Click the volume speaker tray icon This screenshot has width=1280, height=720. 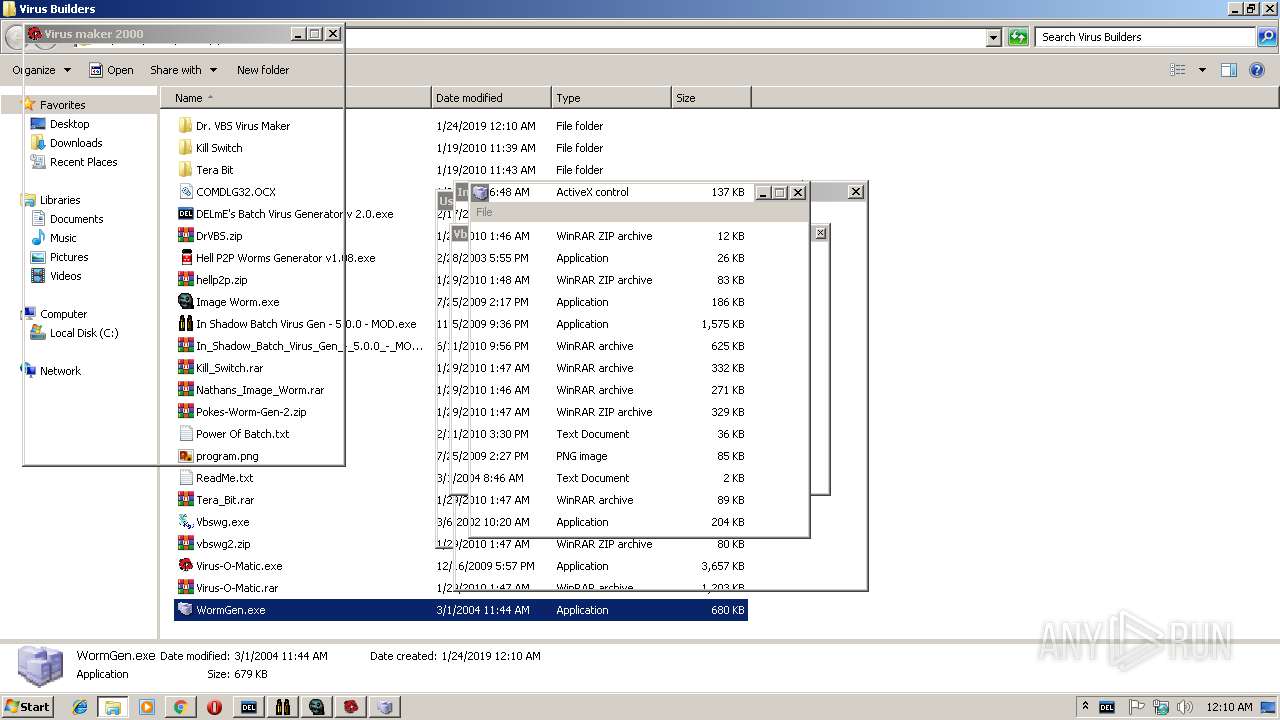click(1184, 707)
